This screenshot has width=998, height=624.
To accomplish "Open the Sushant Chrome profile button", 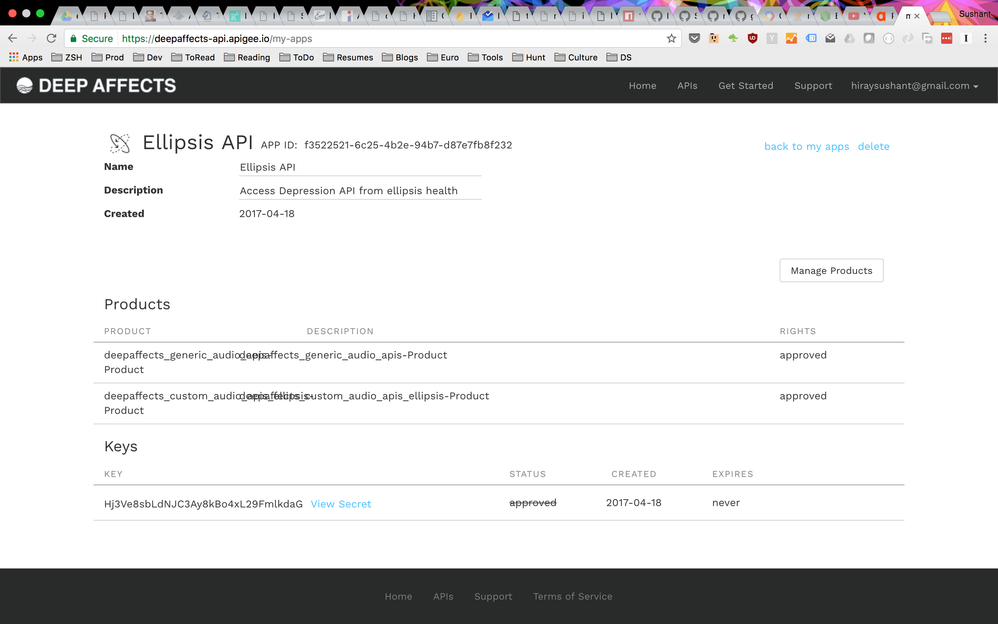I will coord(974,14).
